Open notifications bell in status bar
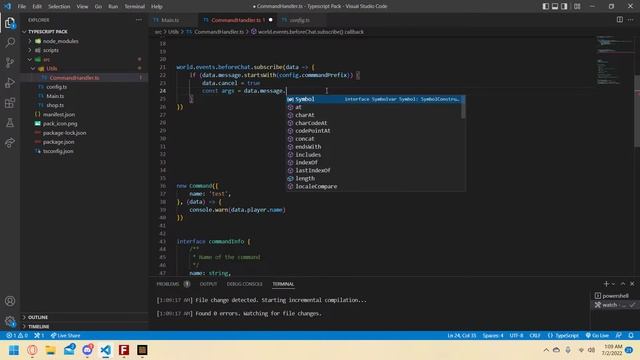Screen dimensions: 640x360 point(631,336)
